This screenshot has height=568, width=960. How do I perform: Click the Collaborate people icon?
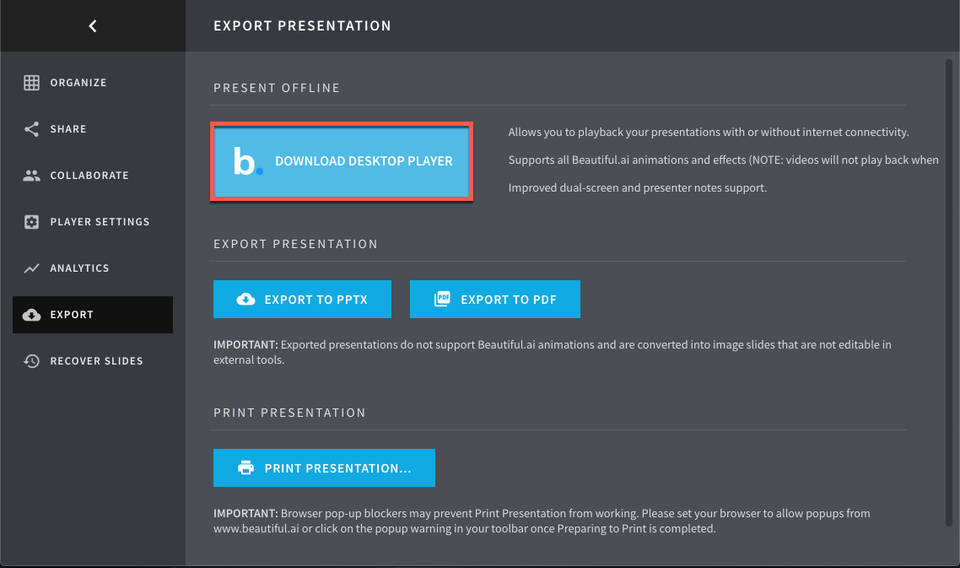tap(32, 176)
